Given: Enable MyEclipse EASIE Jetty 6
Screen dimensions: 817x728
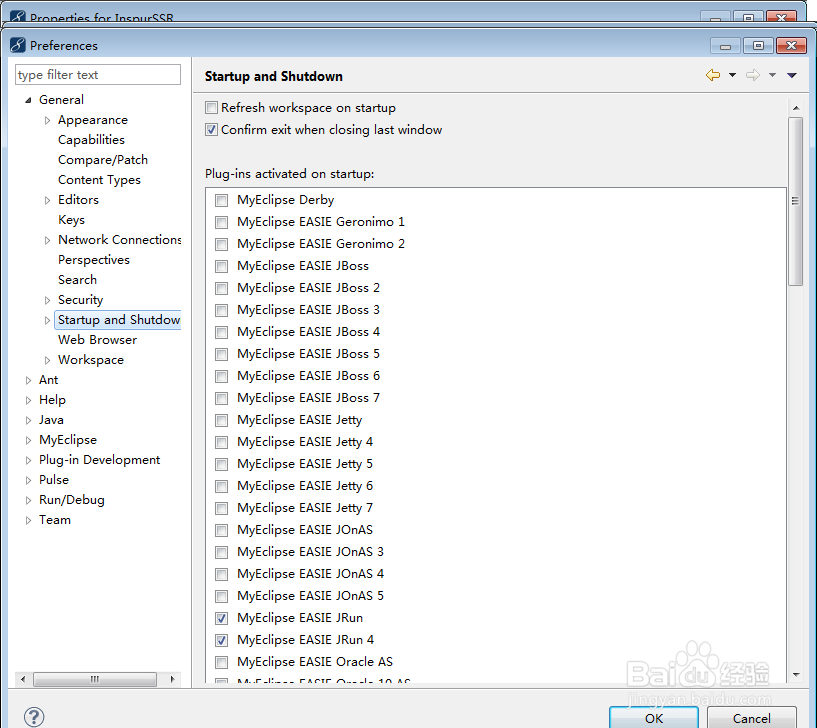Looking at the screenshot, I should (x=221, y=486).
